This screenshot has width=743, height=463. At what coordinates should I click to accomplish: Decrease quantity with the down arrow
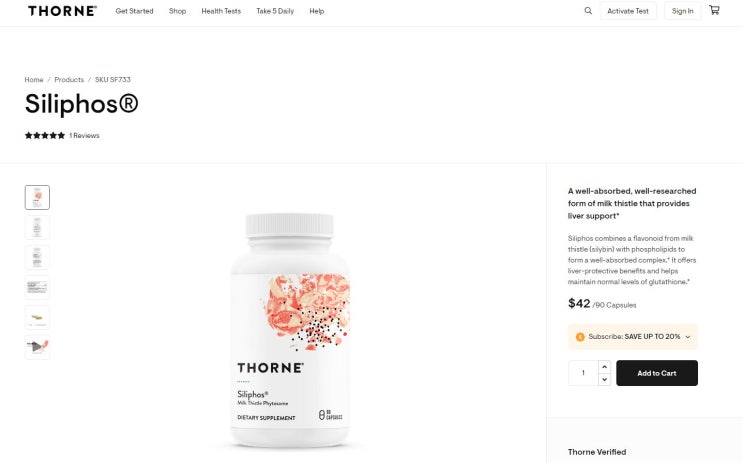pyautogui.click(x=604, y=380)
